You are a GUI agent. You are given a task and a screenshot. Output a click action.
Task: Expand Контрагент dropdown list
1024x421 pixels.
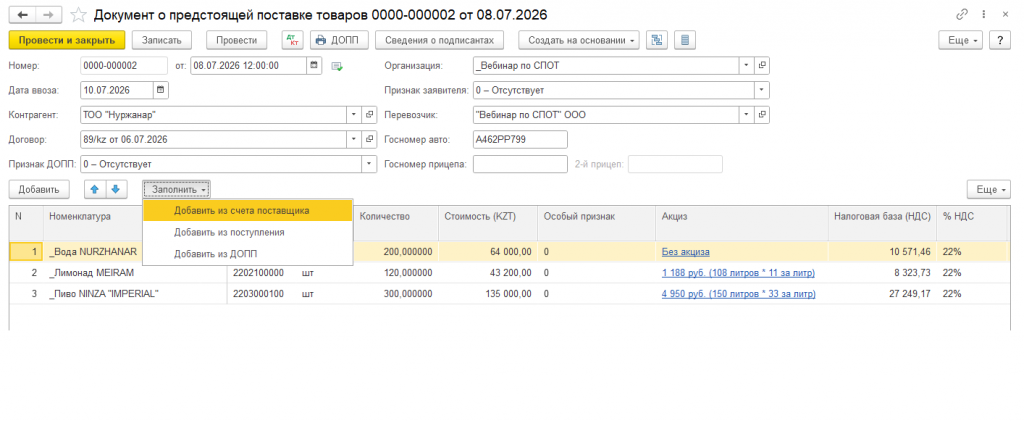(355, 115)
